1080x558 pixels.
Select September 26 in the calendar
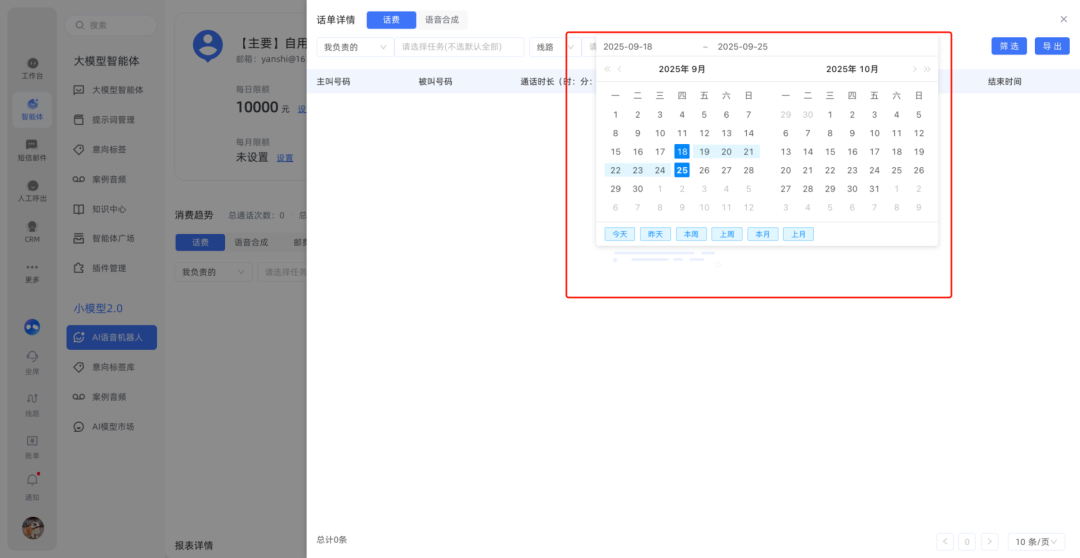704,170
